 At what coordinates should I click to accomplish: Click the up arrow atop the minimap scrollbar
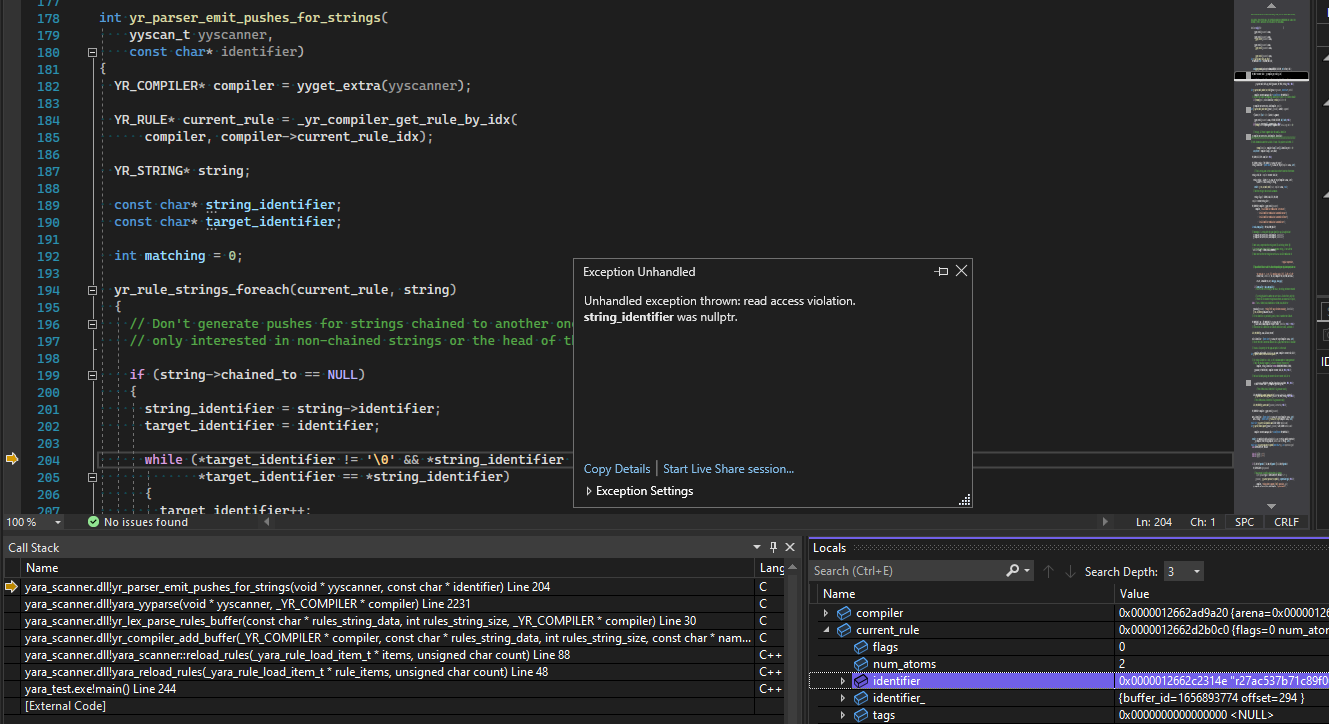point(1271,8)
